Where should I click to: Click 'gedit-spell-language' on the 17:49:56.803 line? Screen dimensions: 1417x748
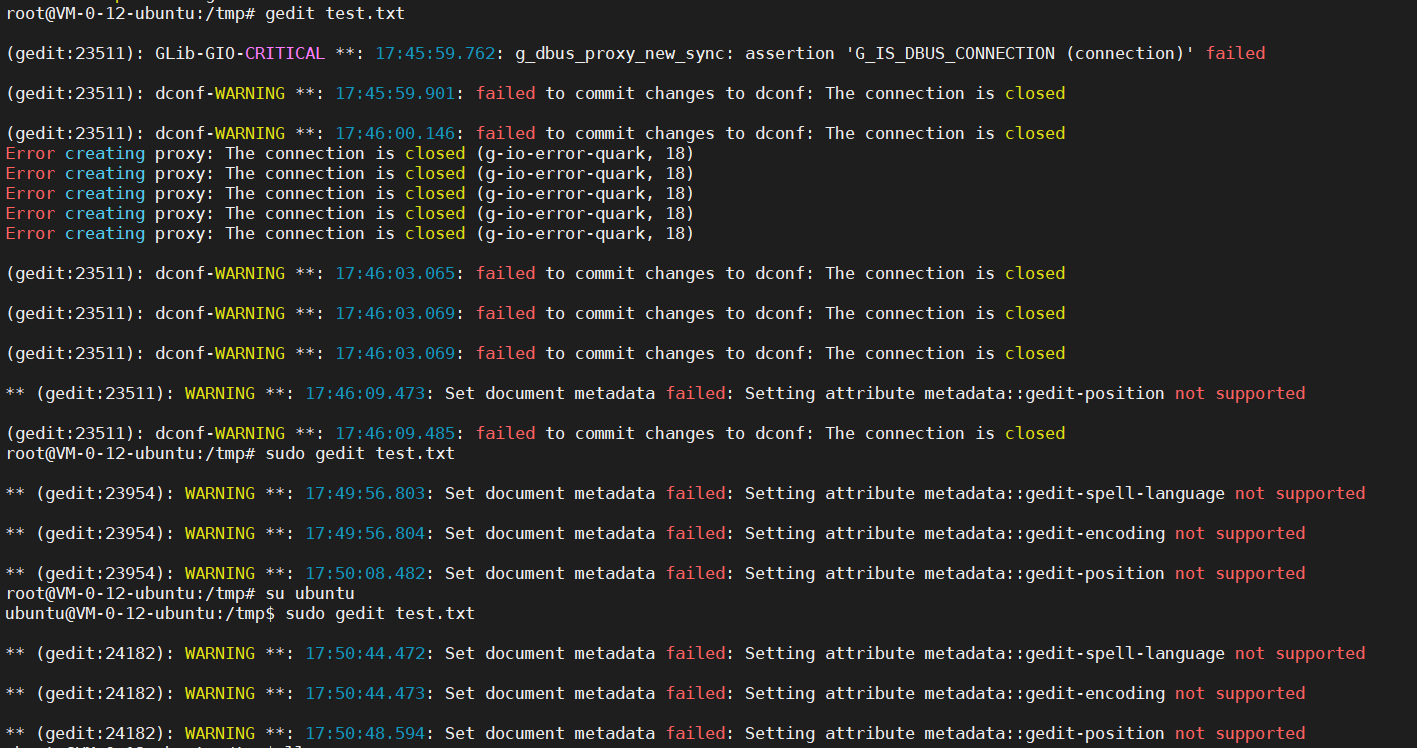coord(1125,493)
